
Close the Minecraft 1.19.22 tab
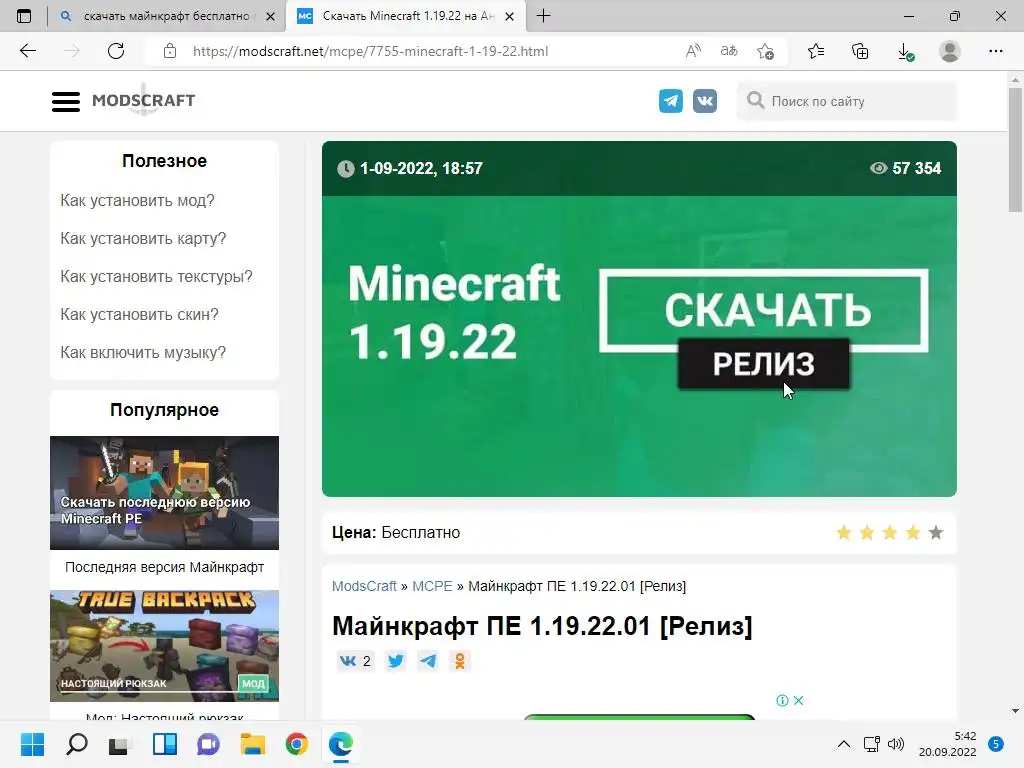[509, 16]
